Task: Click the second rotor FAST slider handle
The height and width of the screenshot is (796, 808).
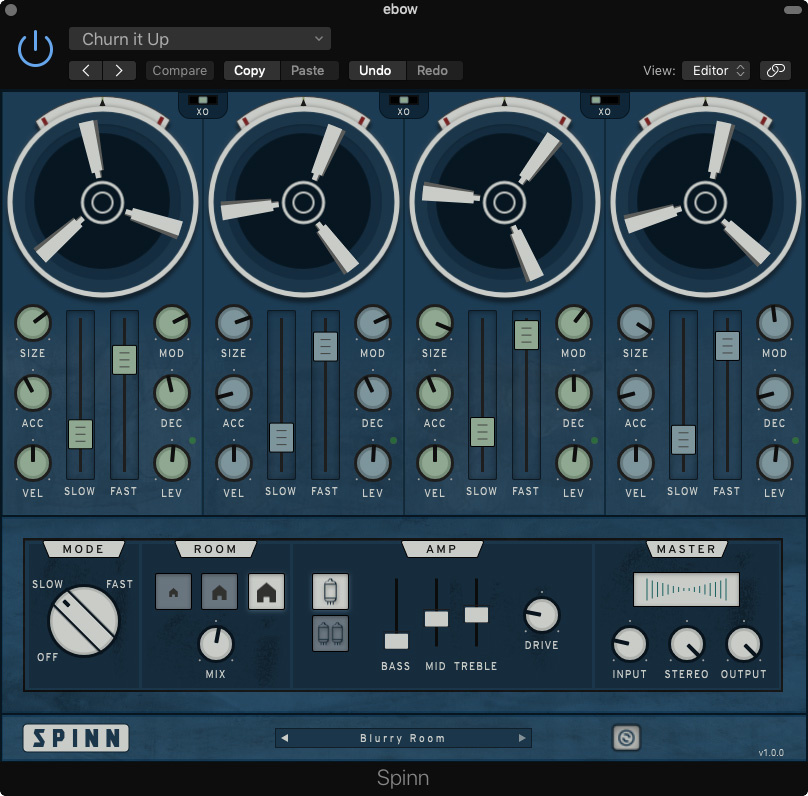Action: [x=325, y=346]
